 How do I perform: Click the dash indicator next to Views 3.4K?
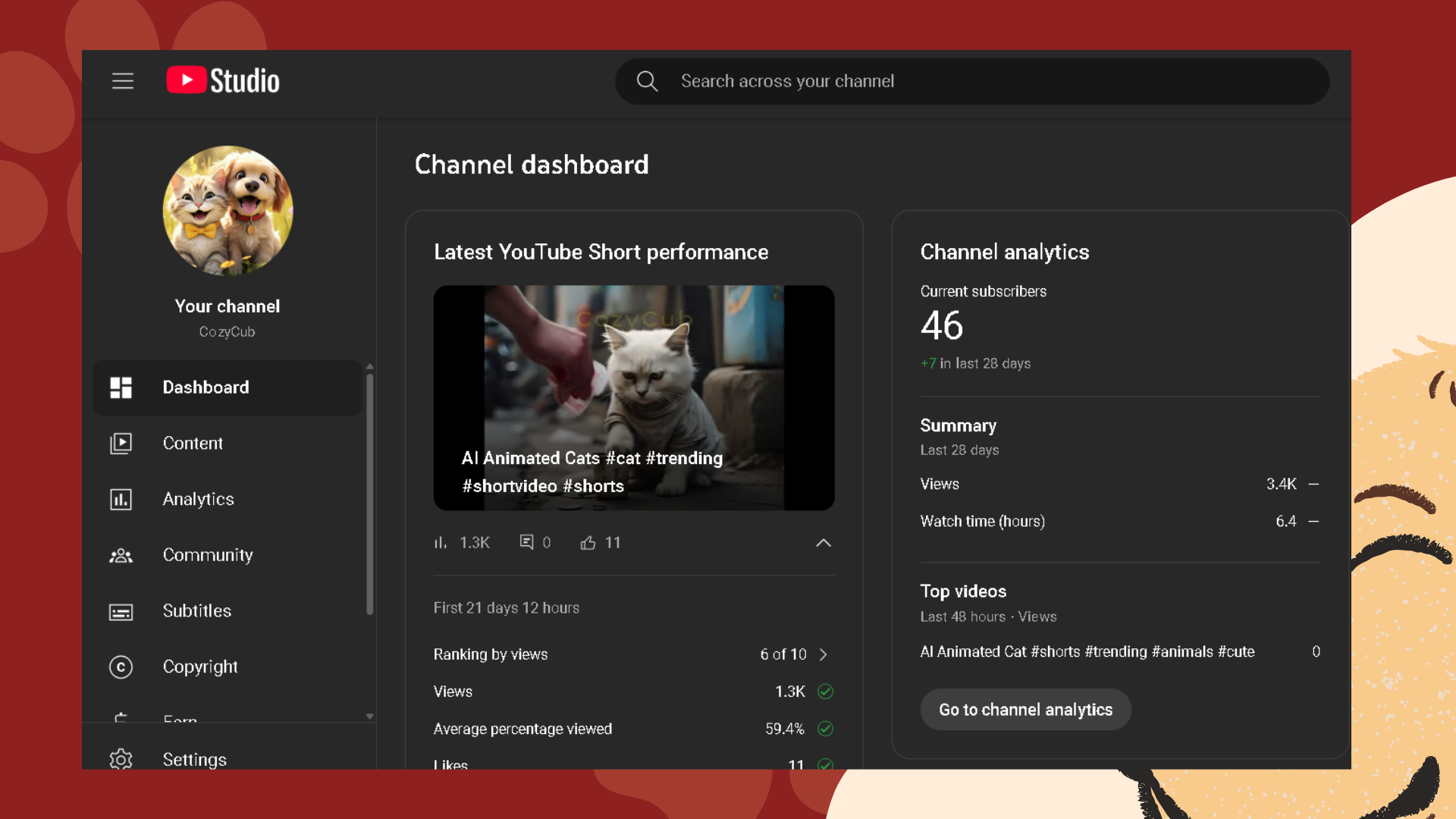[x=1314, y=484]
